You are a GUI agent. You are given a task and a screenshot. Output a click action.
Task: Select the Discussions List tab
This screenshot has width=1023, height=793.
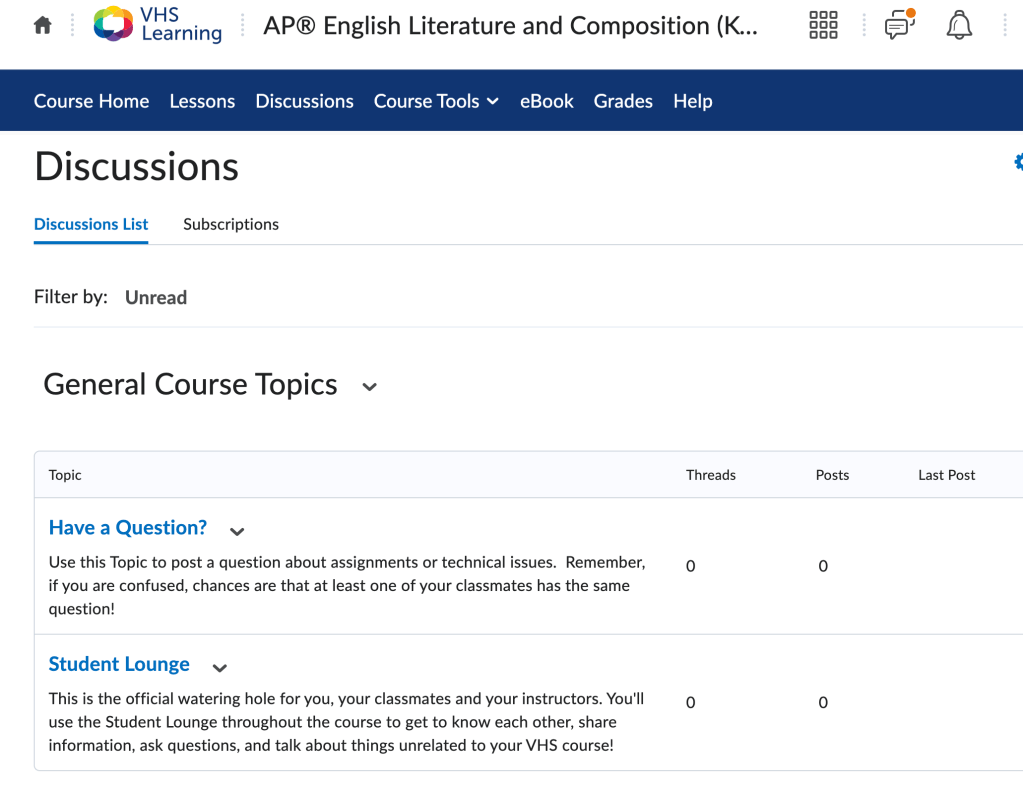(x=91, y=224)
